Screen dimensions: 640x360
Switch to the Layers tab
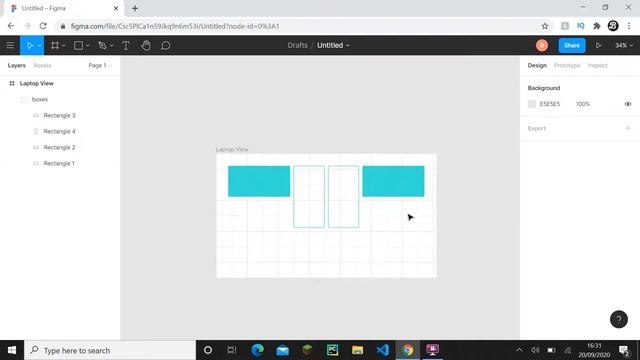(16, 65)
